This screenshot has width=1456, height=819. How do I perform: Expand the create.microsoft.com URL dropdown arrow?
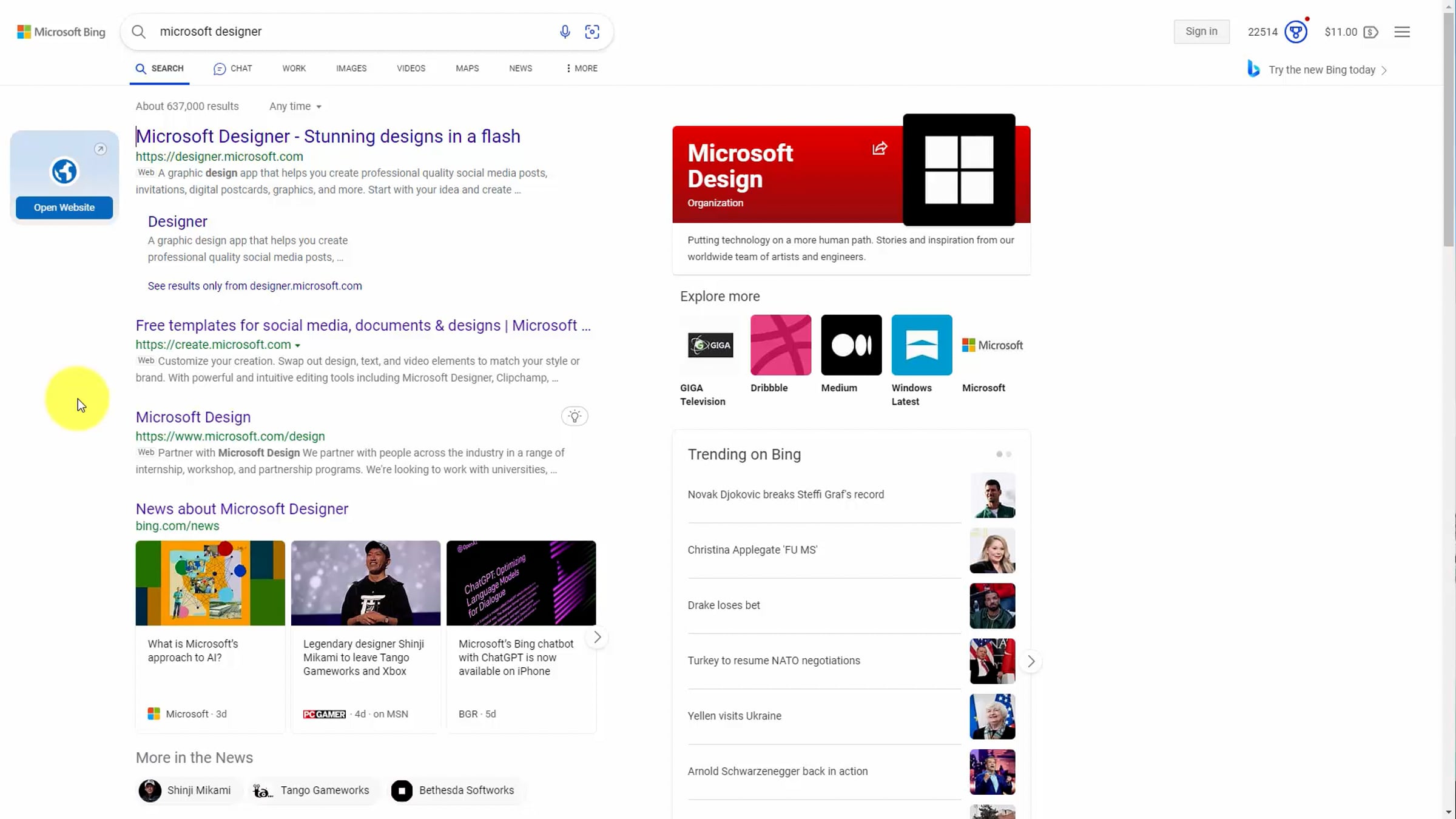[x=298, y=345]
